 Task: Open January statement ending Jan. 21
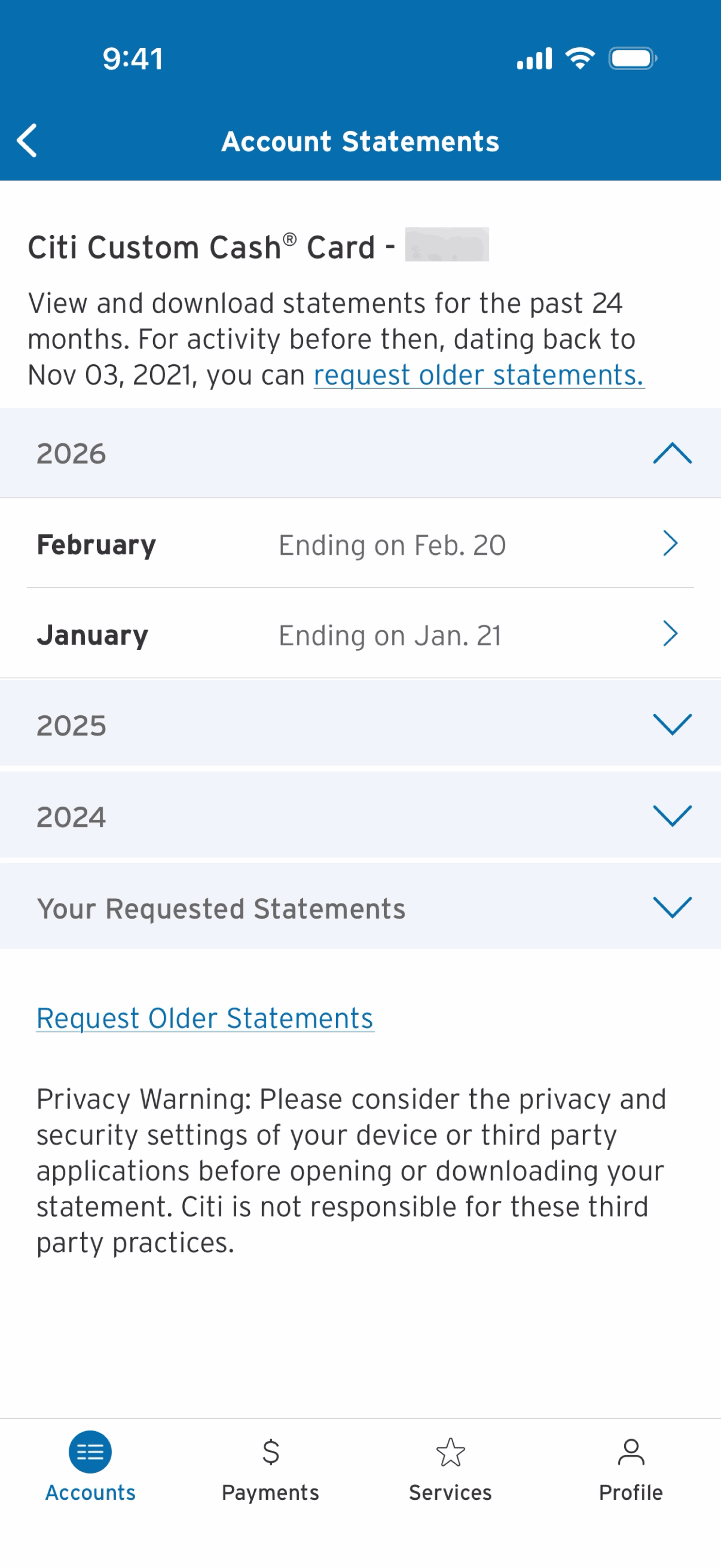tap(360, 634)
